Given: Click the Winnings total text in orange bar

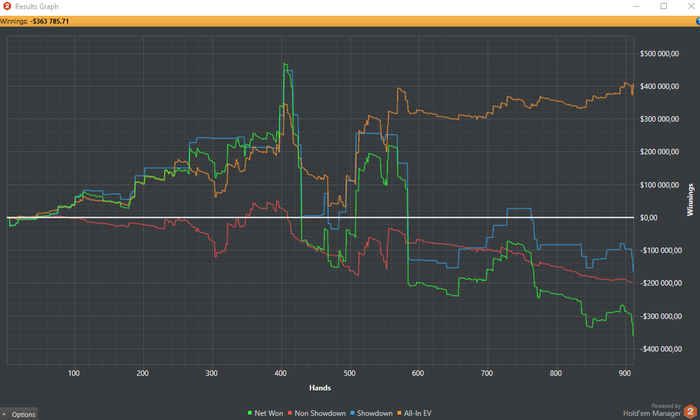Looking at the screenshot, I should click(34, 21).
